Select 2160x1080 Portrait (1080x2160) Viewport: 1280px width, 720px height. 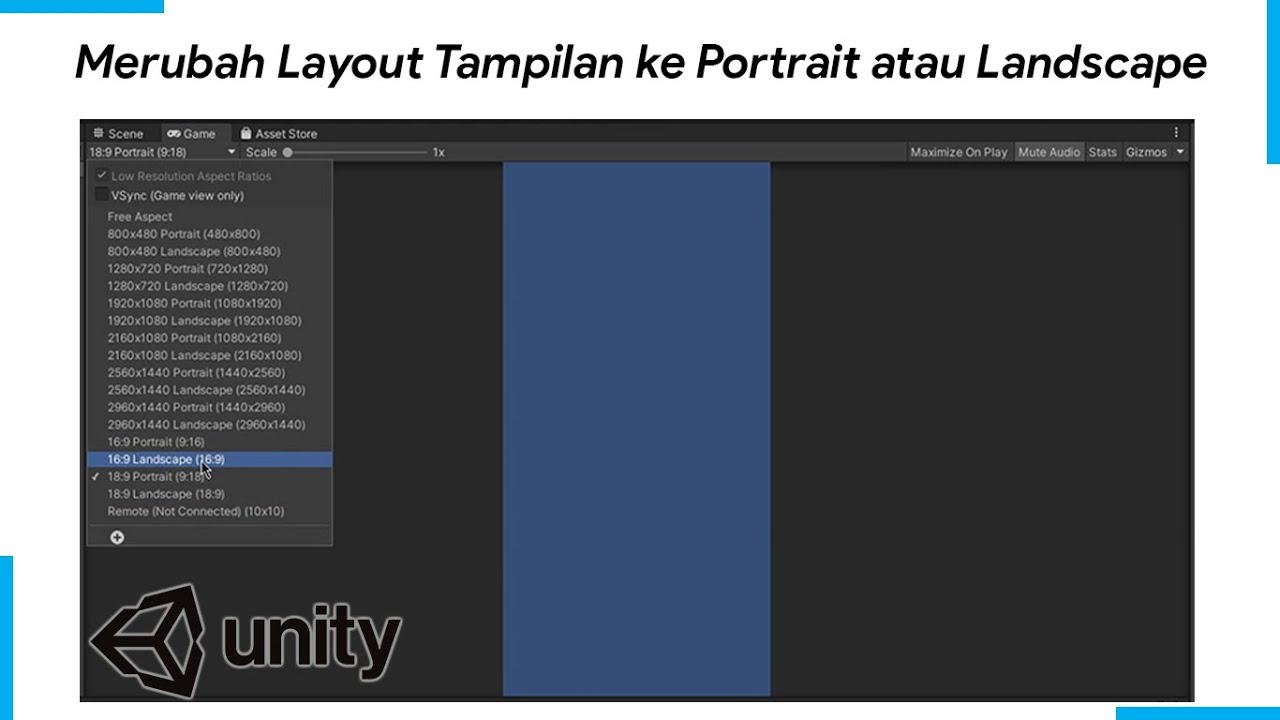point(209,338)
